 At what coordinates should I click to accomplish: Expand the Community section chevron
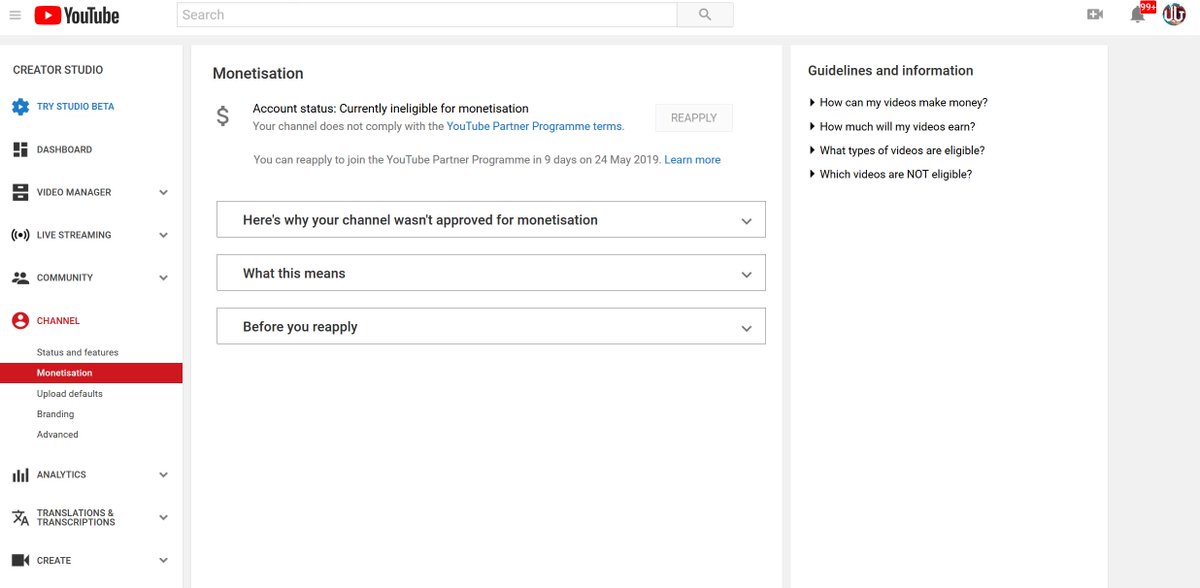[x=163, y=278]
